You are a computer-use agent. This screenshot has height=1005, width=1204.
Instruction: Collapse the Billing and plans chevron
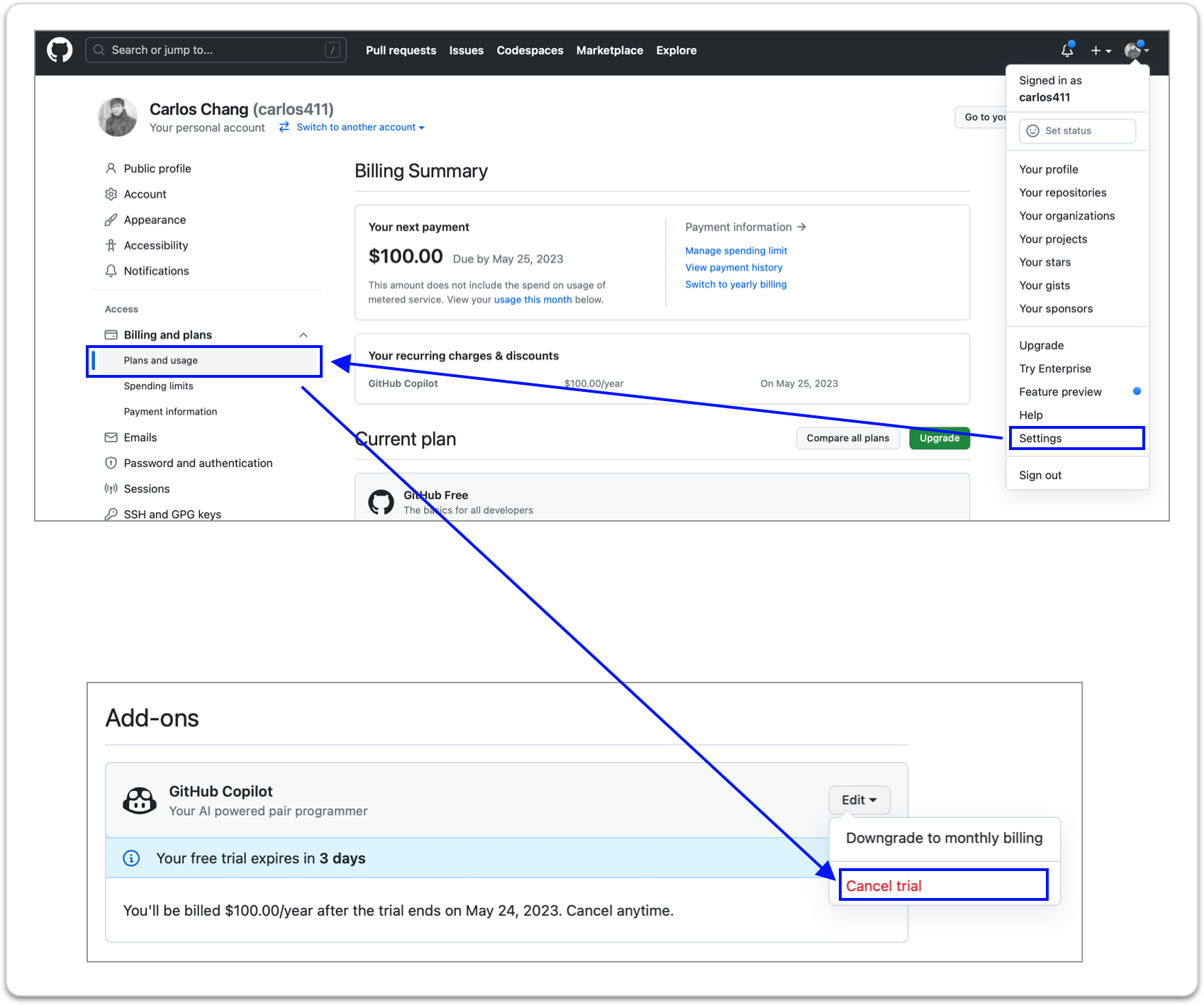[303, 335]
